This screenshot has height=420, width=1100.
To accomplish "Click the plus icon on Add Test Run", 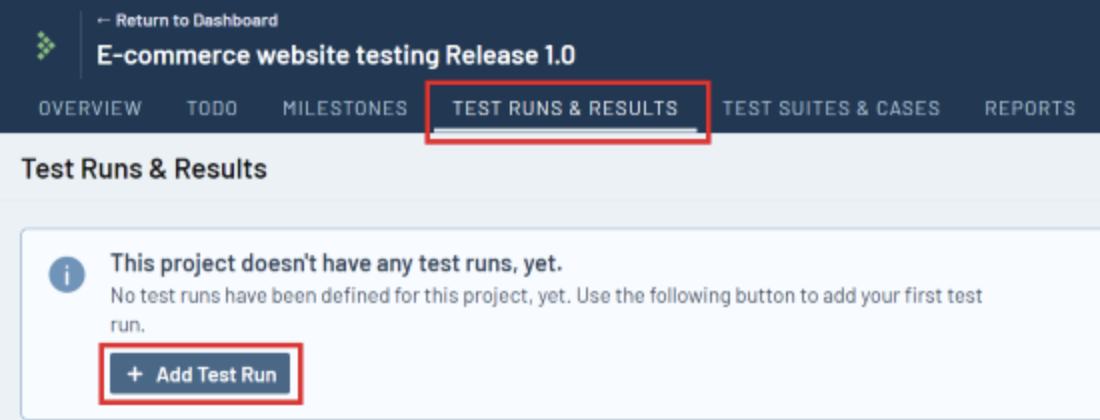I will click(x=135, y=375).
